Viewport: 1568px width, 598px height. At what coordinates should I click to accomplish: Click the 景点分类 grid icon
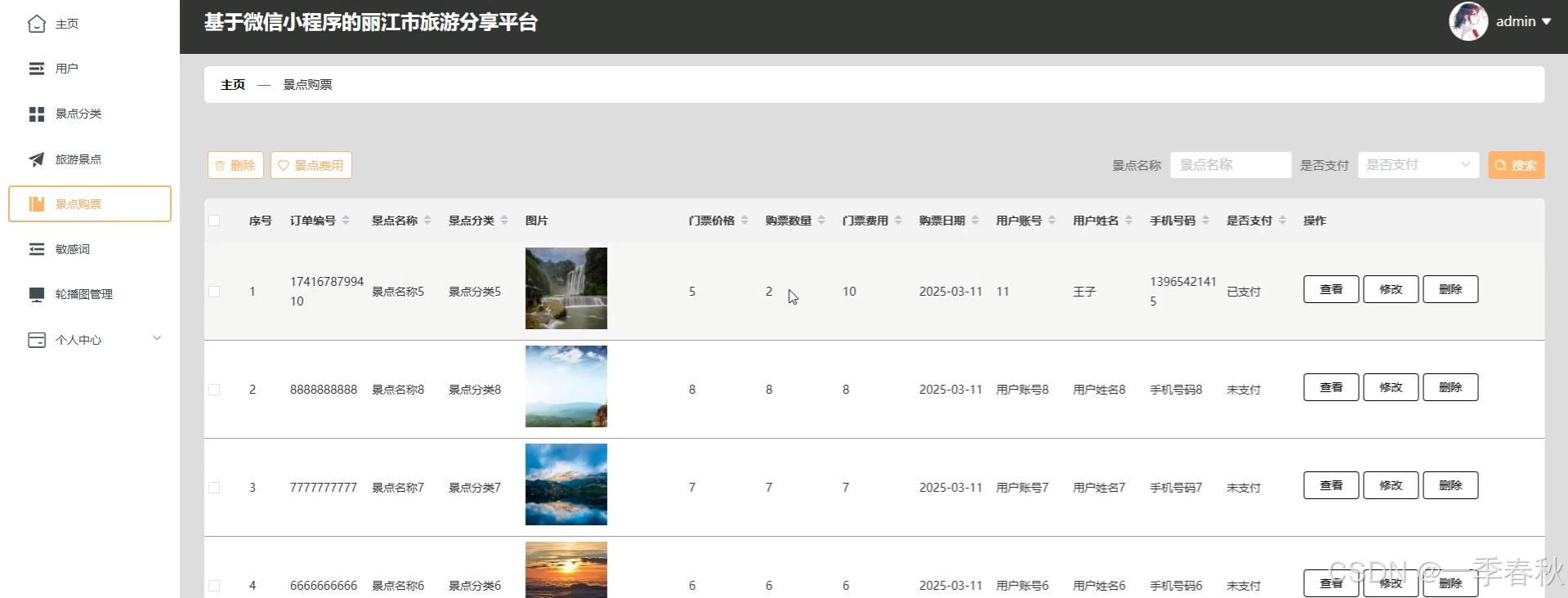point(37,114)
